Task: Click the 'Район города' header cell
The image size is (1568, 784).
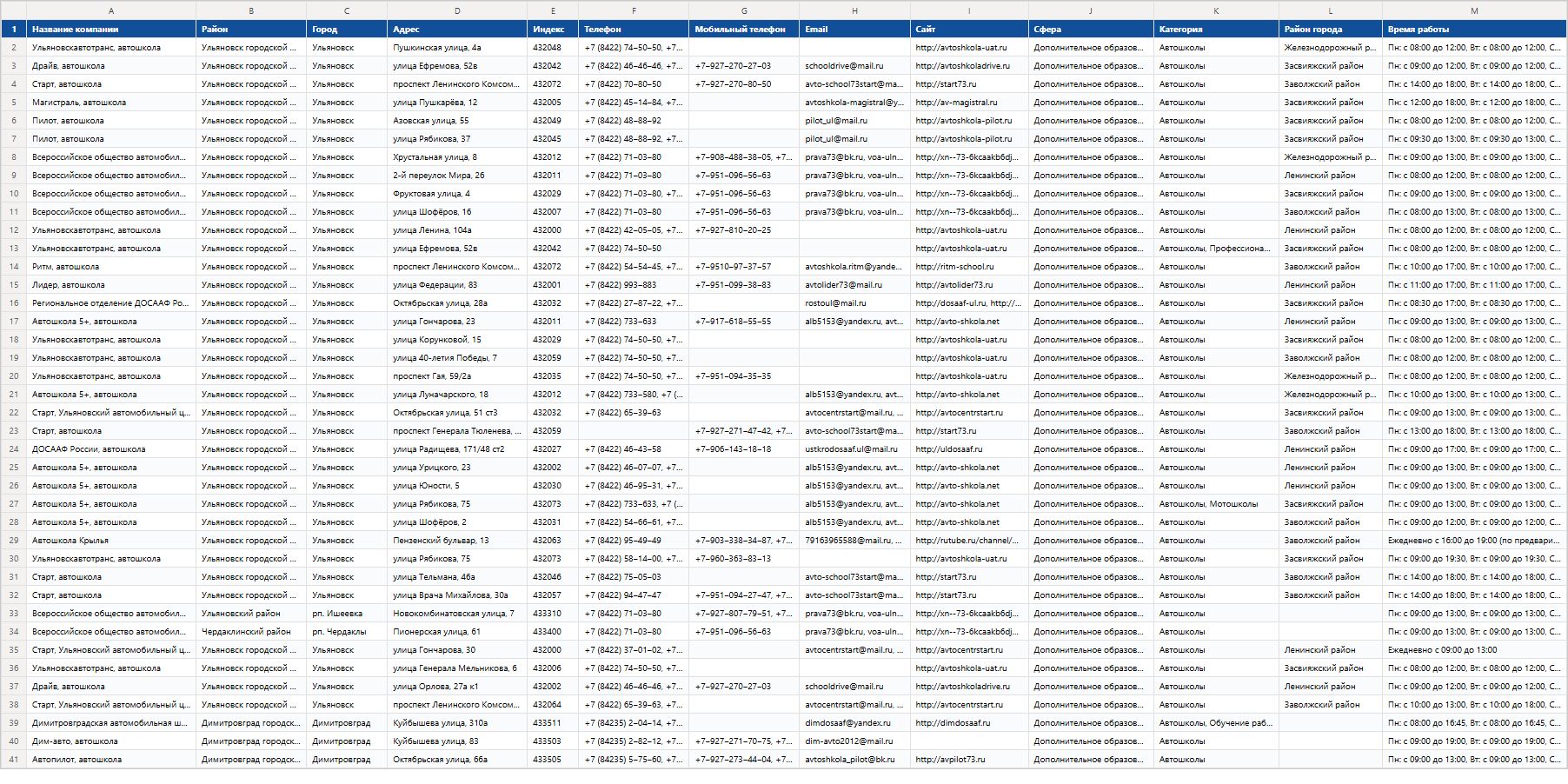Action: click(x=1331, y=29)
